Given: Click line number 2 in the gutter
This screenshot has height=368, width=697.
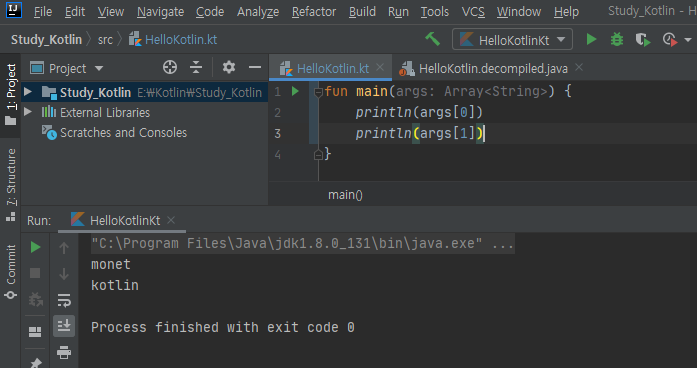Looking at the screenshot, I should click(x=277, y=113).
